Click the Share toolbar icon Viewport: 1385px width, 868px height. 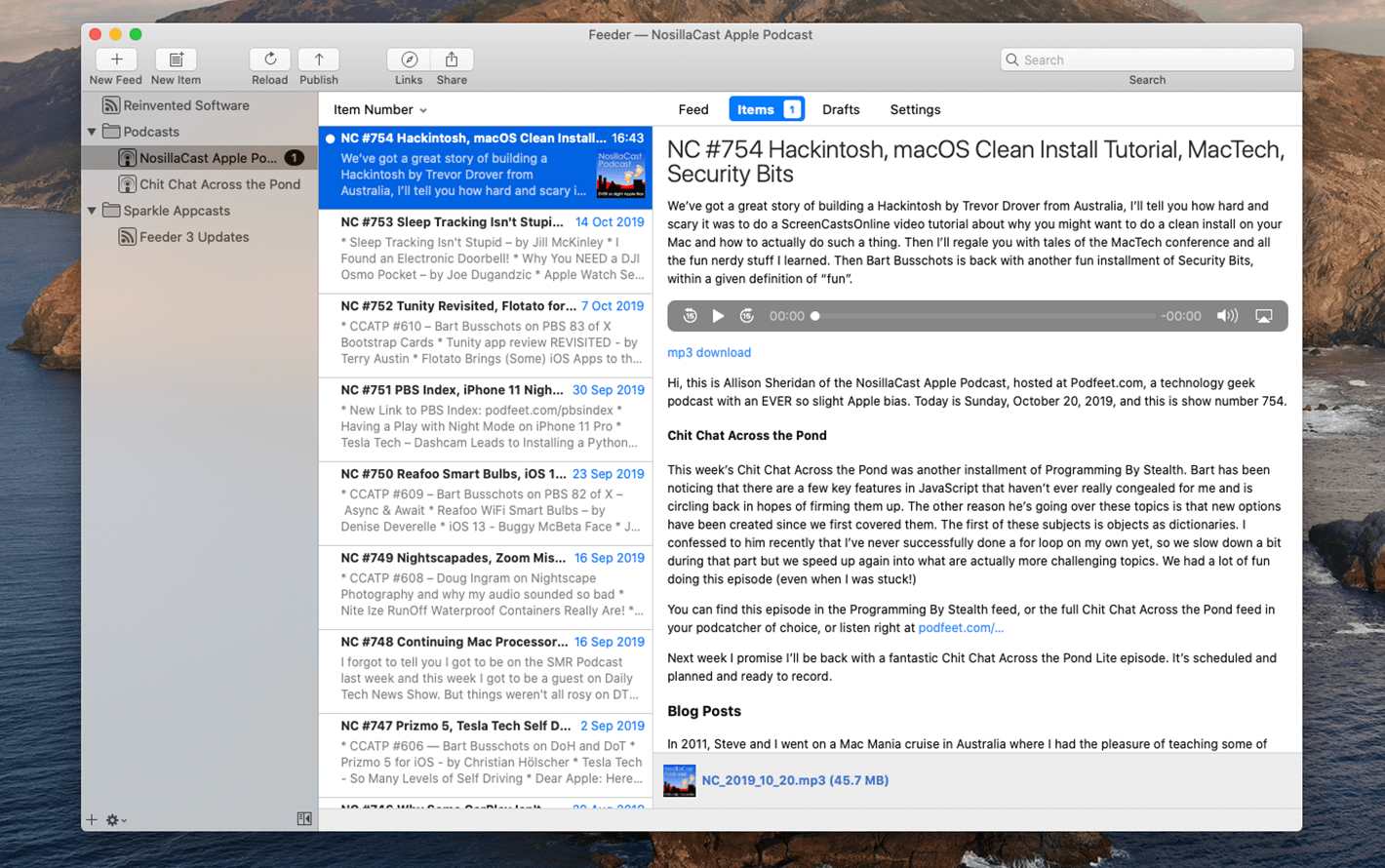tap(452, 59)
